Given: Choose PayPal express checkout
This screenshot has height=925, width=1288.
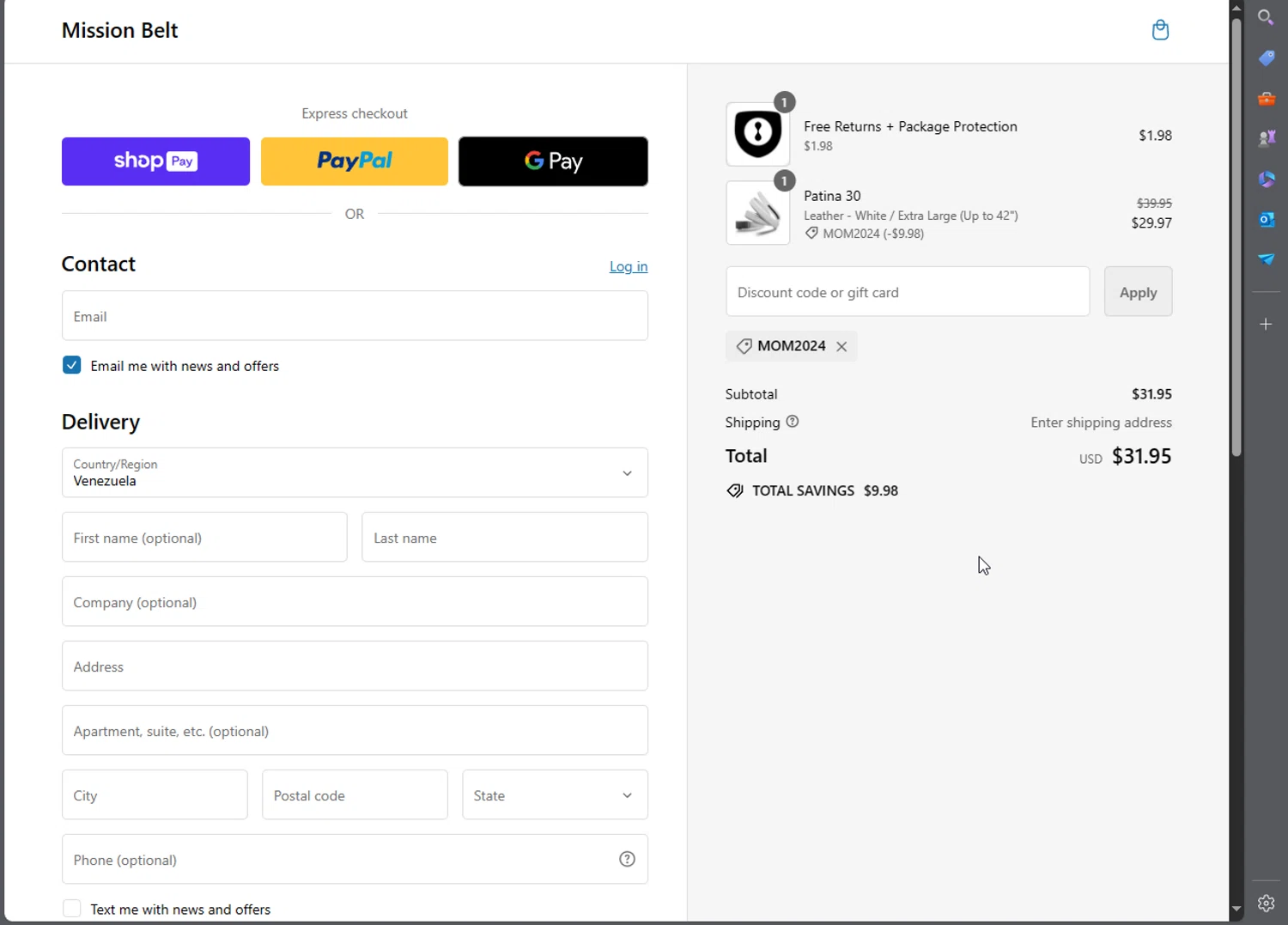Looking at the screenshot, I should pos(355,161).
